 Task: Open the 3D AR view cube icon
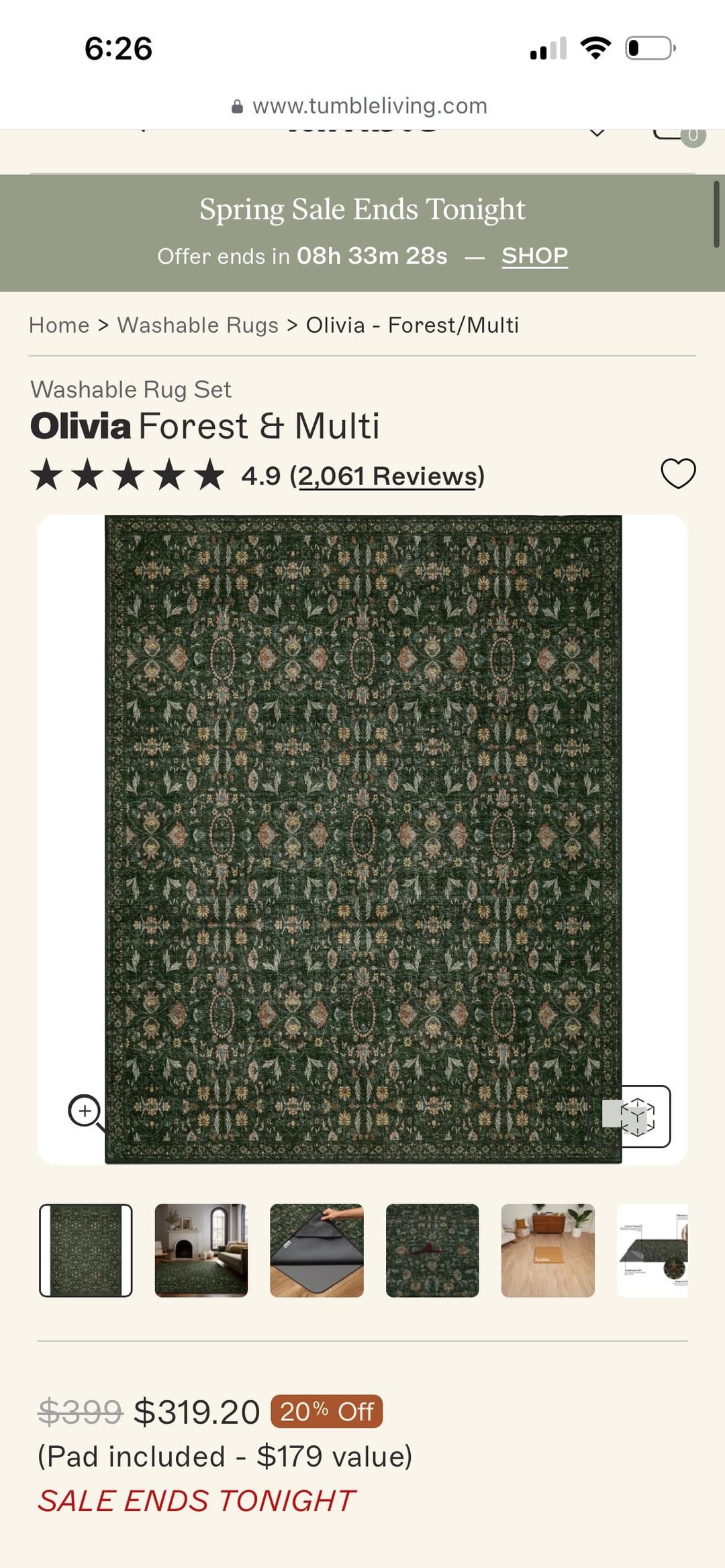point(637,1116)
